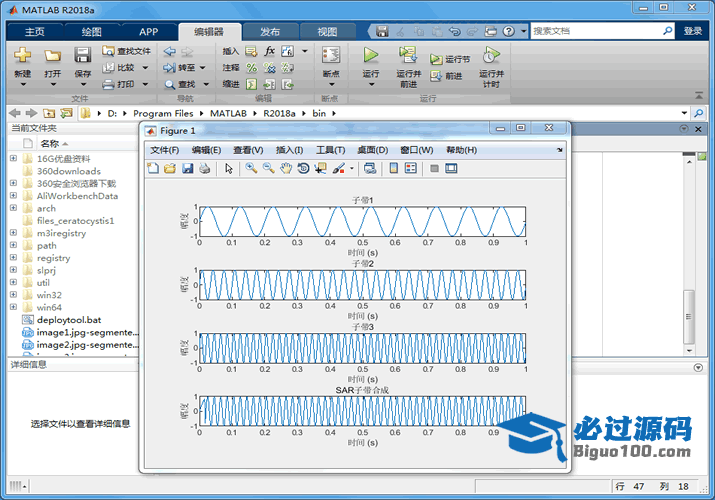Click the Zoom In tool in Figure toolbar
The height and width of the screenshot is (500, 715).
[x=251, y=168]
